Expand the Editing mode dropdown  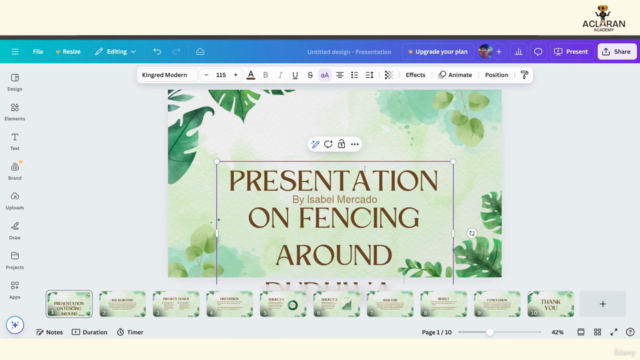pyautogui.click(x=116, y=52)
